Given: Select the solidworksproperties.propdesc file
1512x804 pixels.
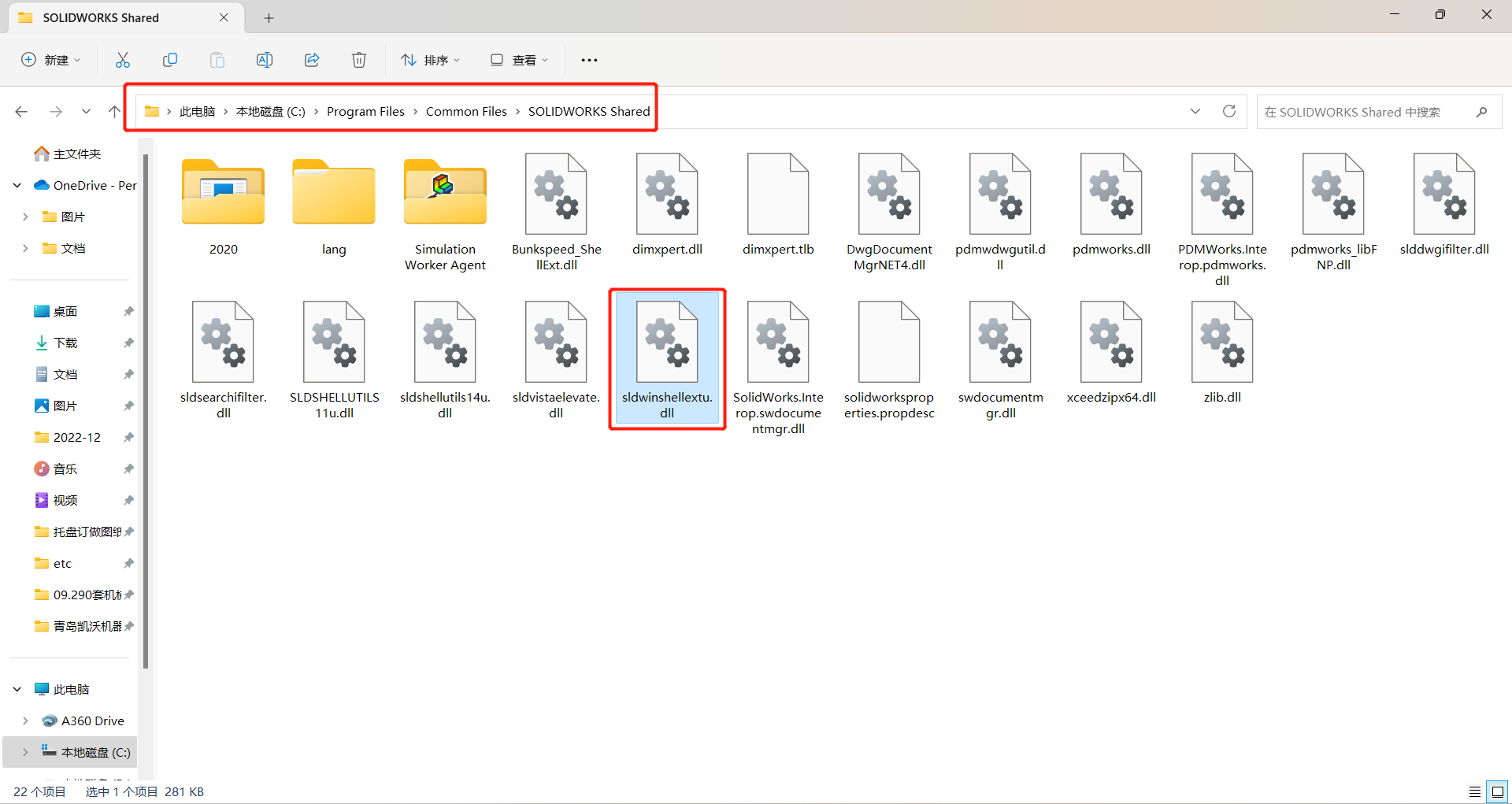Looking at the screenshot, I should point(889,360).
